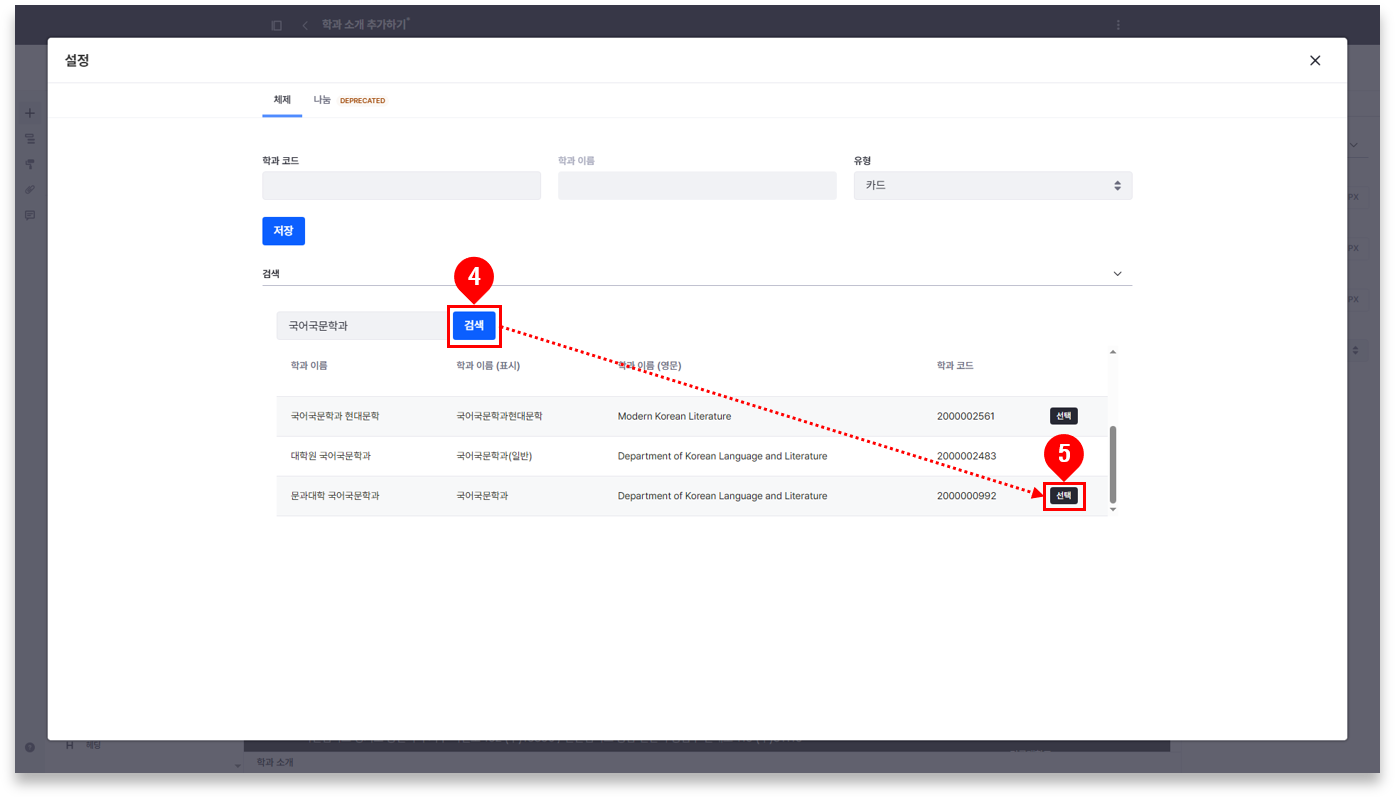This screenshot has width=1395, height=798.
Task: Close the 설정 dialog with X
Action: [x=1315, y=61]
